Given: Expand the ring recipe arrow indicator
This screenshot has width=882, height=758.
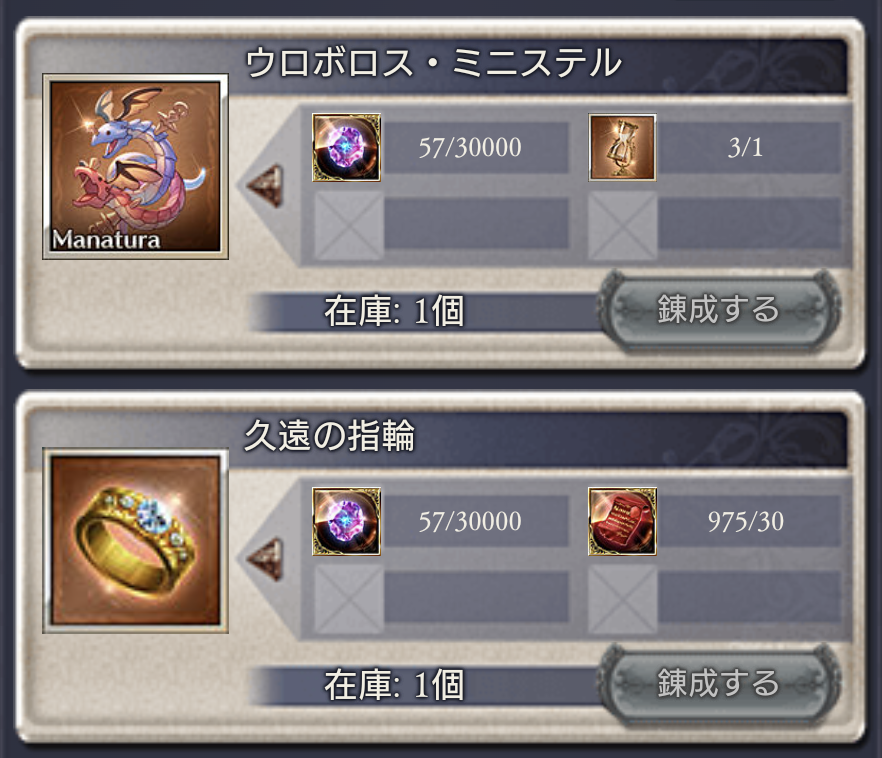Looking at the screenshot, I should pos(265,560).
